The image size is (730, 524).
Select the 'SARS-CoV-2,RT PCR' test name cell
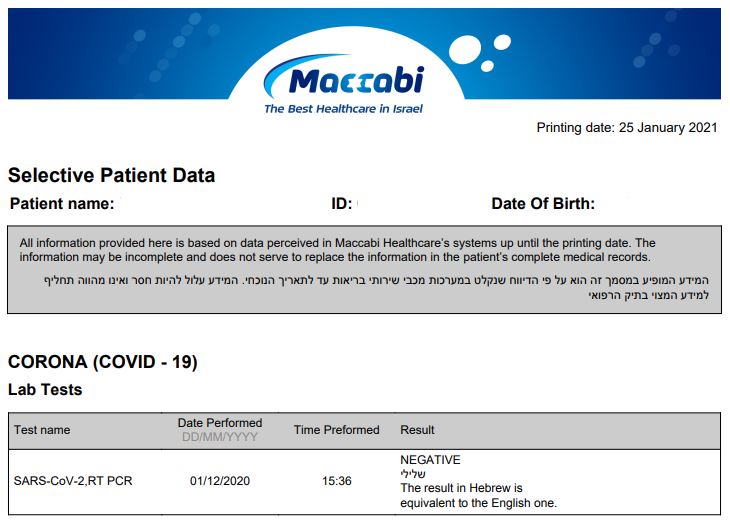pyautogui.click(x=73, y=481)
